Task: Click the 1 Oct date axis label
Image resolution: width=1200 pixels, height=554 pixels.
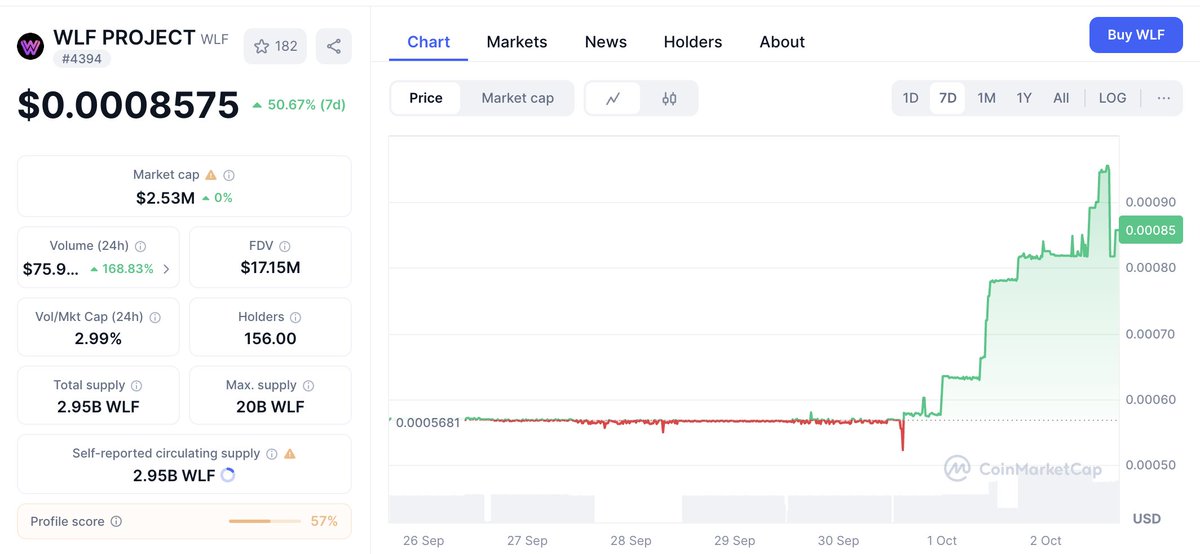Action: pyautogui.click(x=941, y=540)
